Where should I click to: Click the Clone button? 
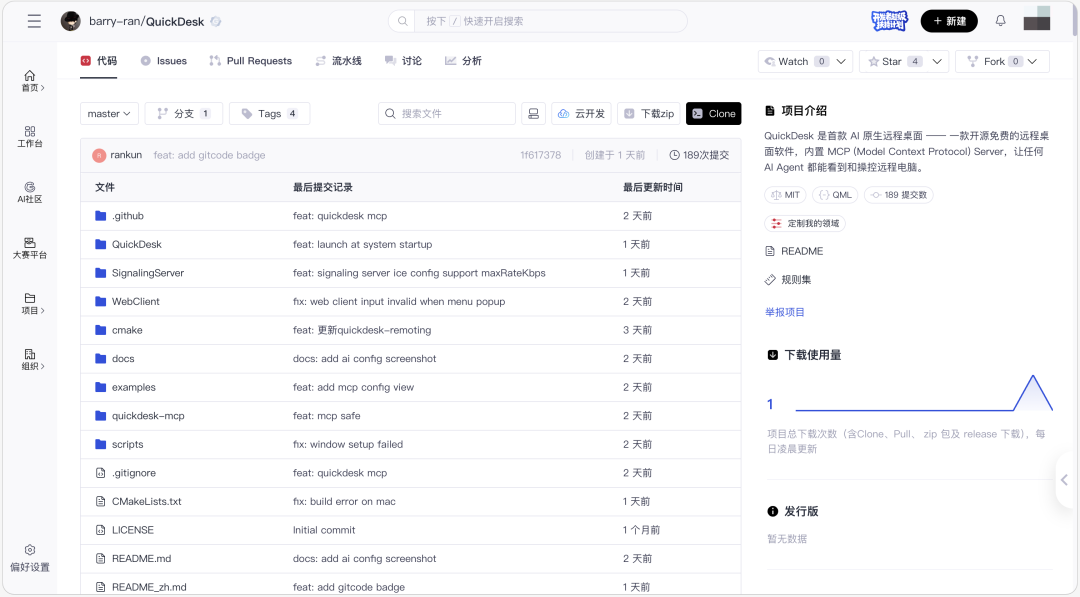coord(714,114)
